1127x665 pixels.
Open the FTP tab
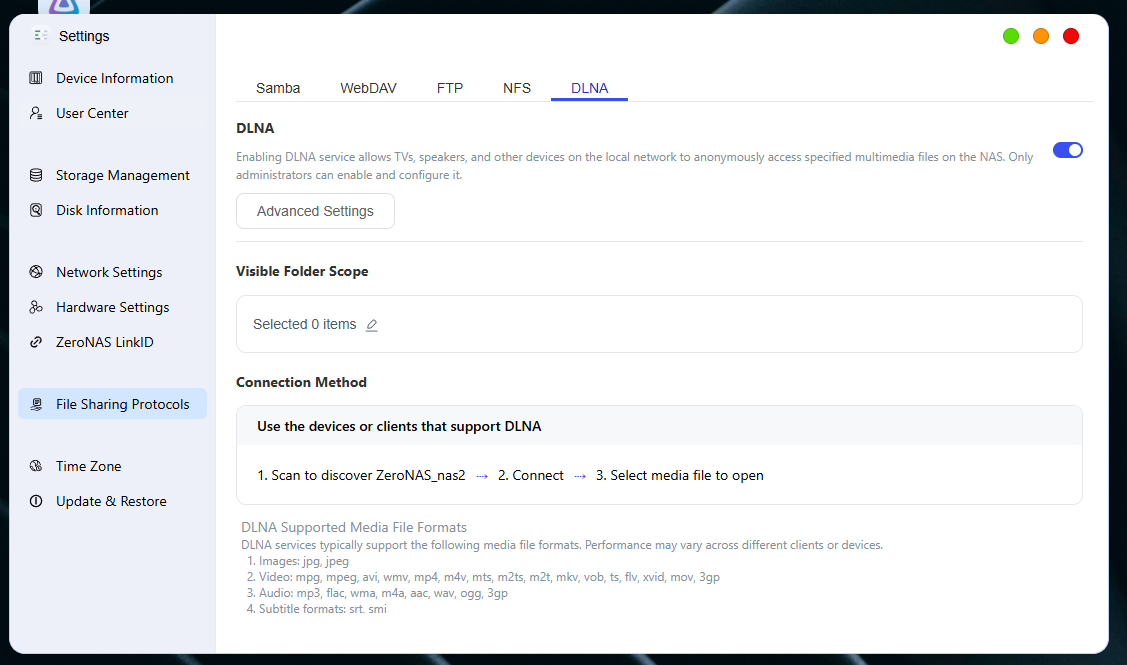(x=450, y=88)
